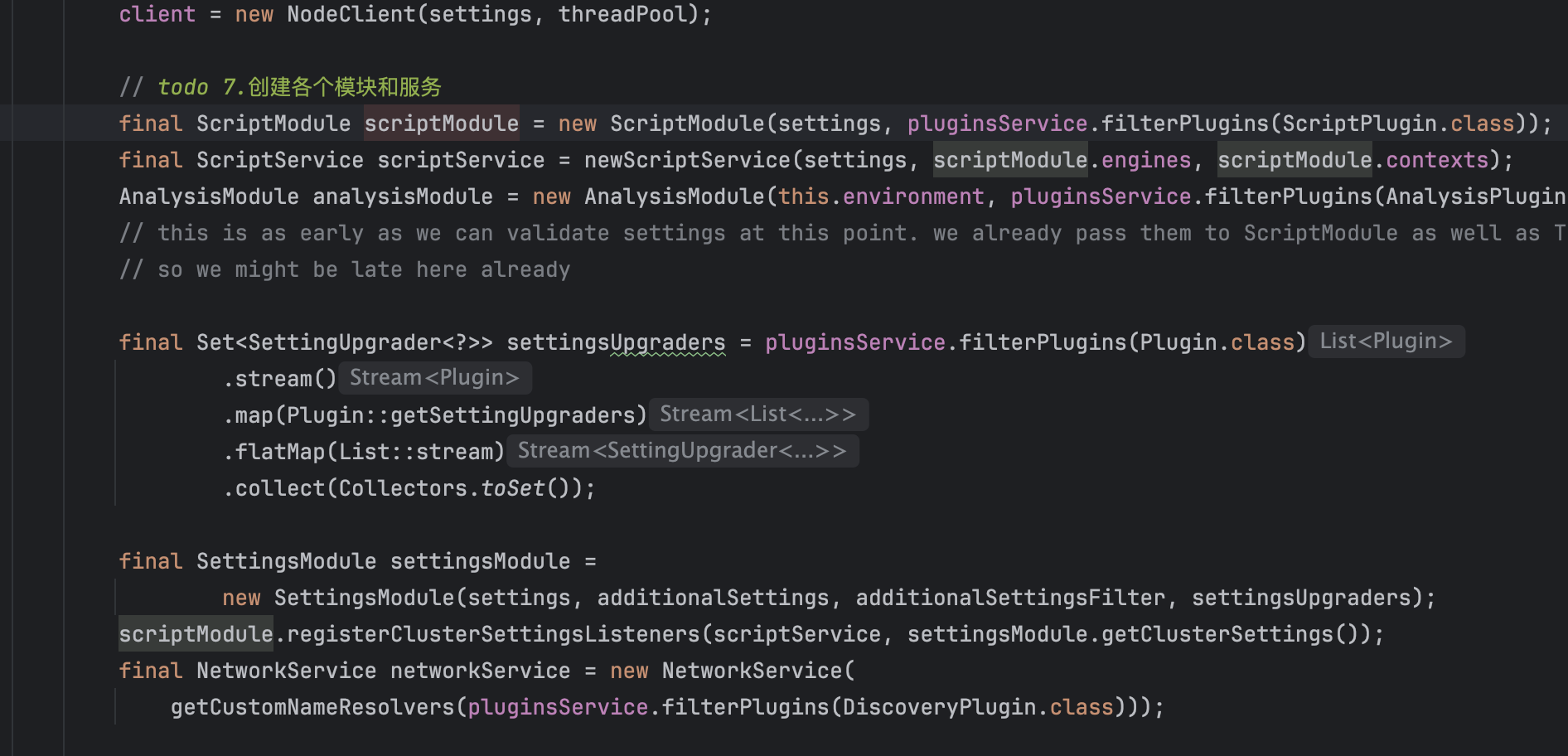Click 'ScriptPlugin' class reference
Screen dimensions: 1568x756
(x=1359, y=124)
